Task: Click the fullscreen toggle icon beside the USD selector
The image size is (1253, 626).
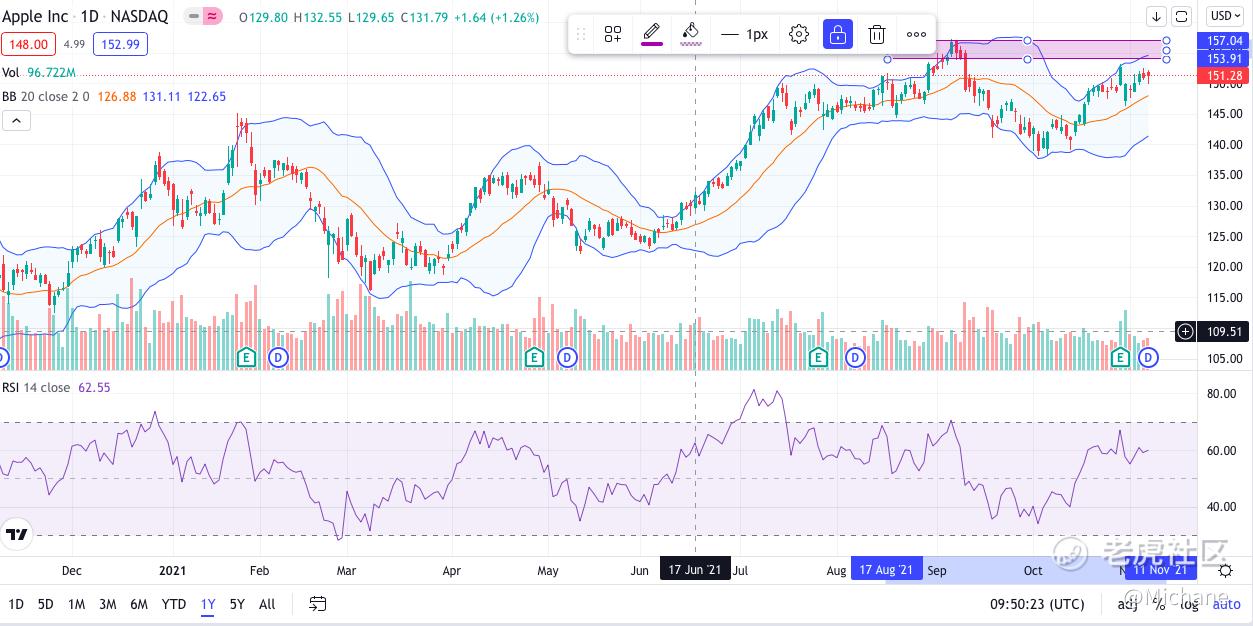Action: point(1182,16)
